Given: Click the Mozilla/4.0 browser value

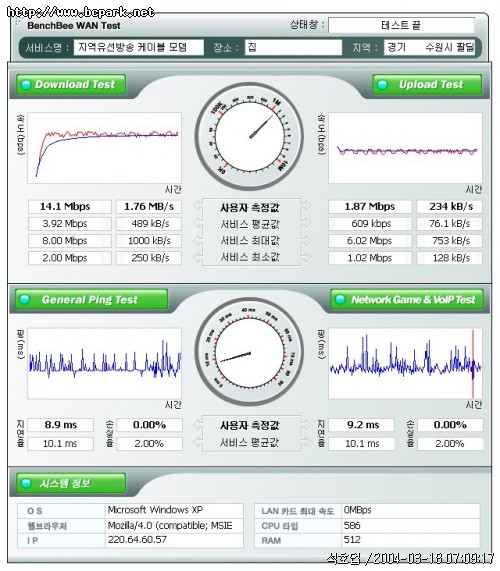Looking at the screenshot, I should pos(170,525).
